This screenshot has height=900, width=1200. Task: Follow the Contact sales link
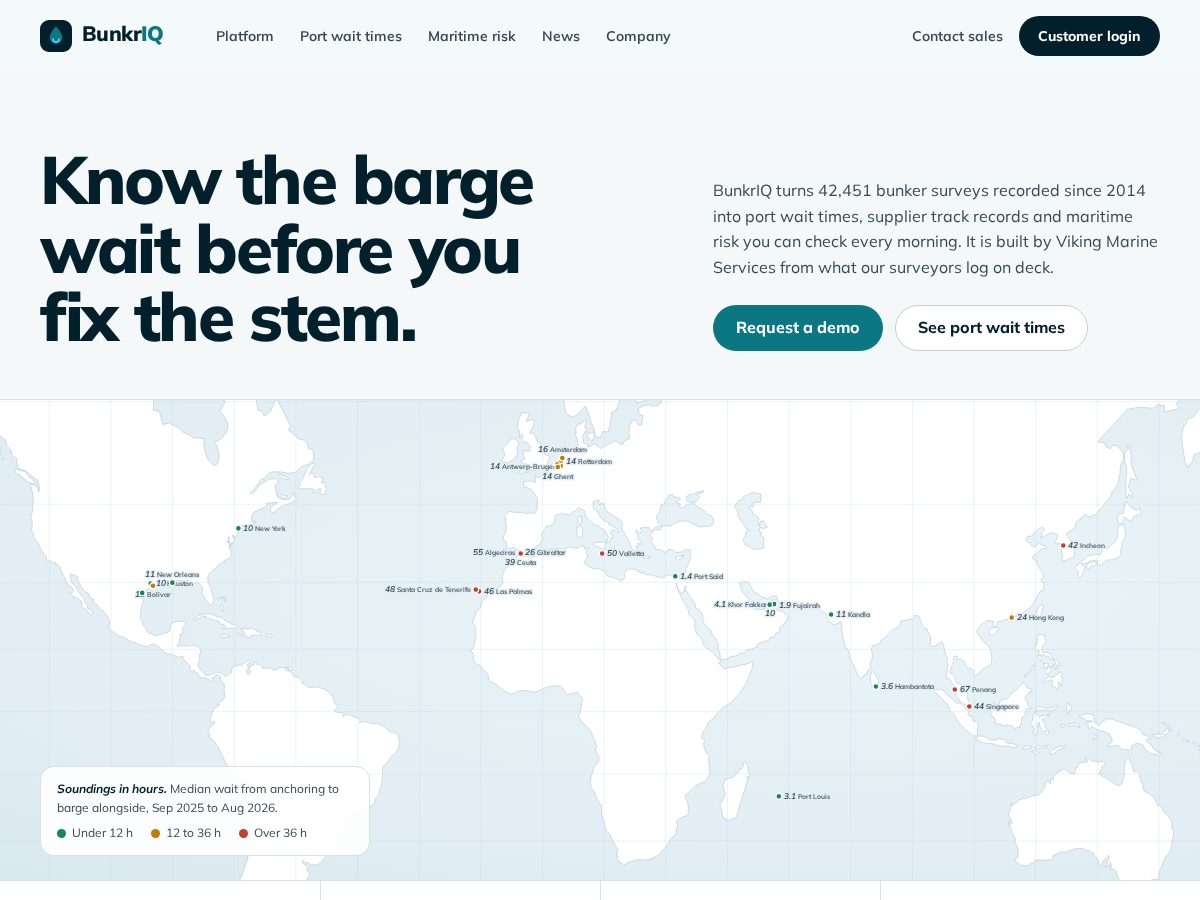pyautogui.click(x=957, y=36)
